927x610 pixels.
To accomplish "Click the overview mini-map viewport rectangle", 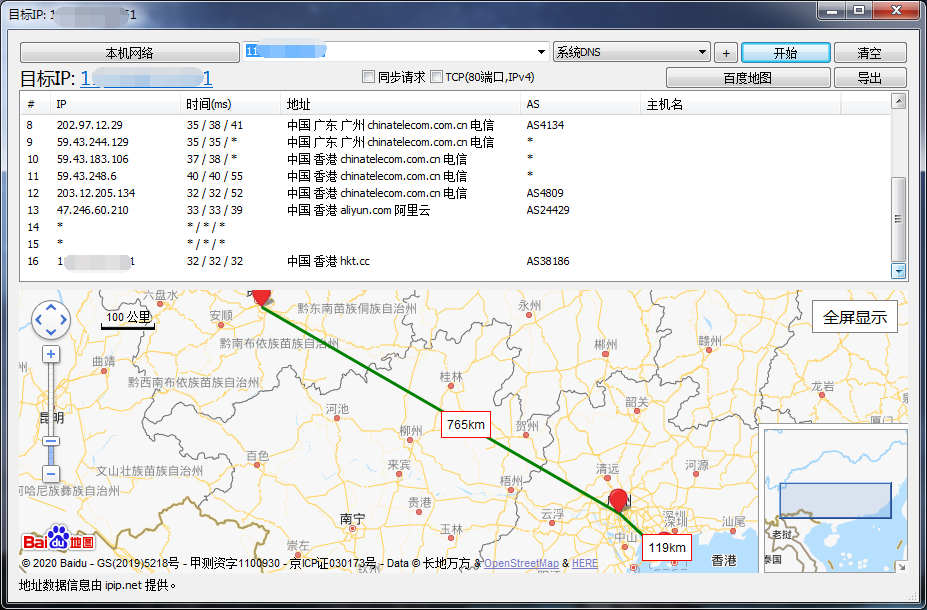I will pyautogui.click(x=835, y=501).
